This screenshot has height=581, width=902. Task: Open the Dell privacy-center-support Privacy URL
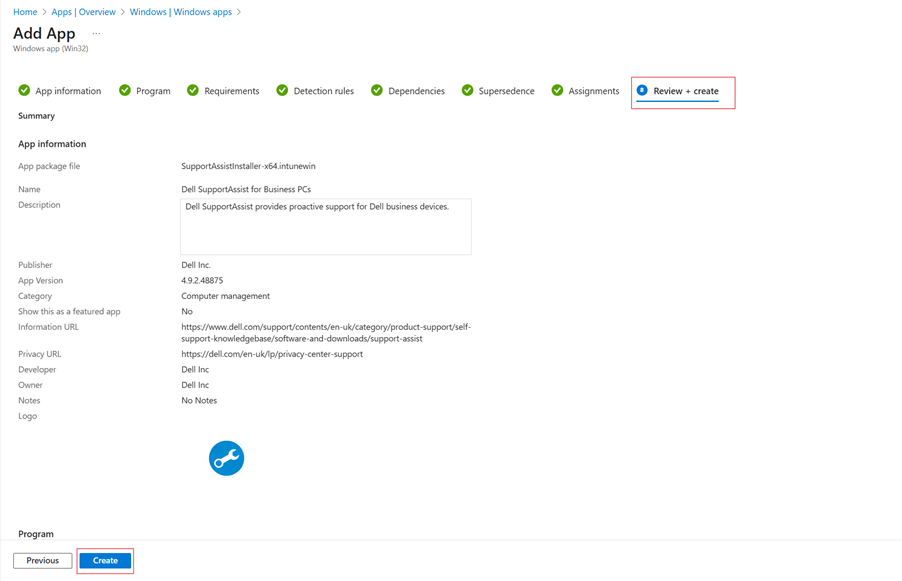click(270, 353)
